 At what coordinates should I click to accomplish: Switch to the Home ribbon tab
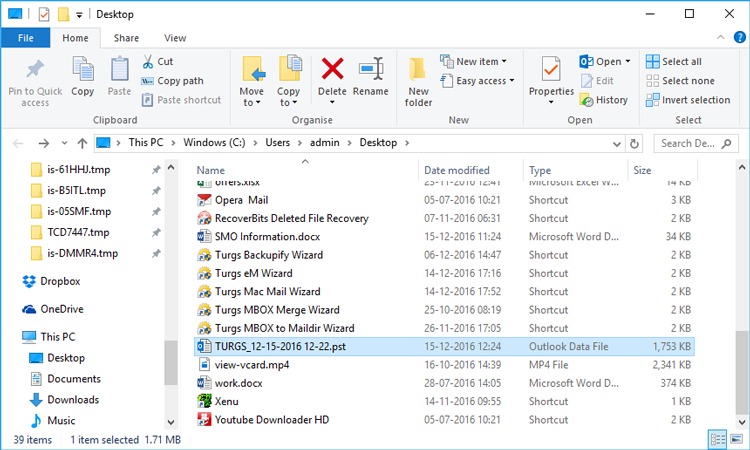coord(75,38)
